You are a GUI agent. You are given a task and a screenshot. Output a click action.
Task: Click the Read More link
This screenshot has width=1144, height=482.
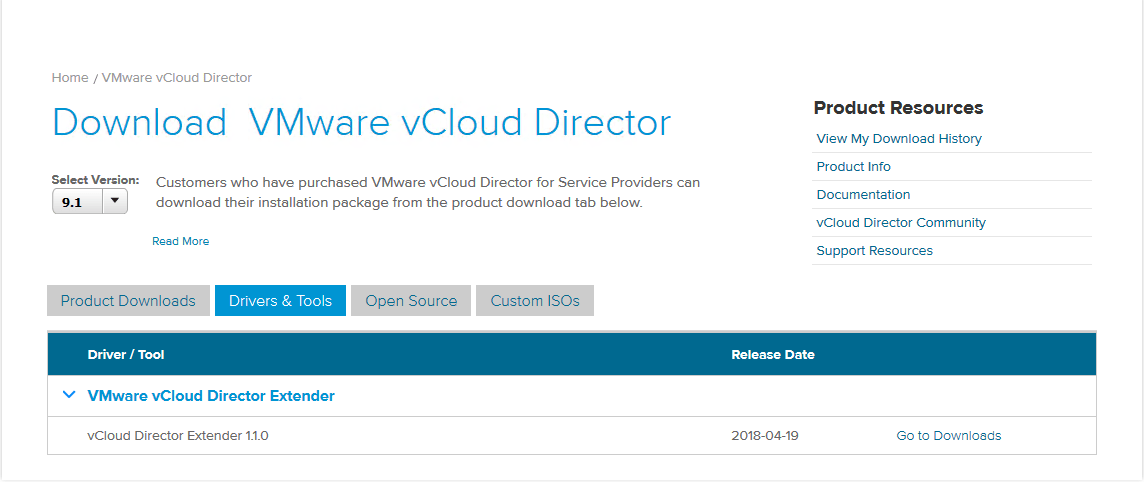[180, 241]
